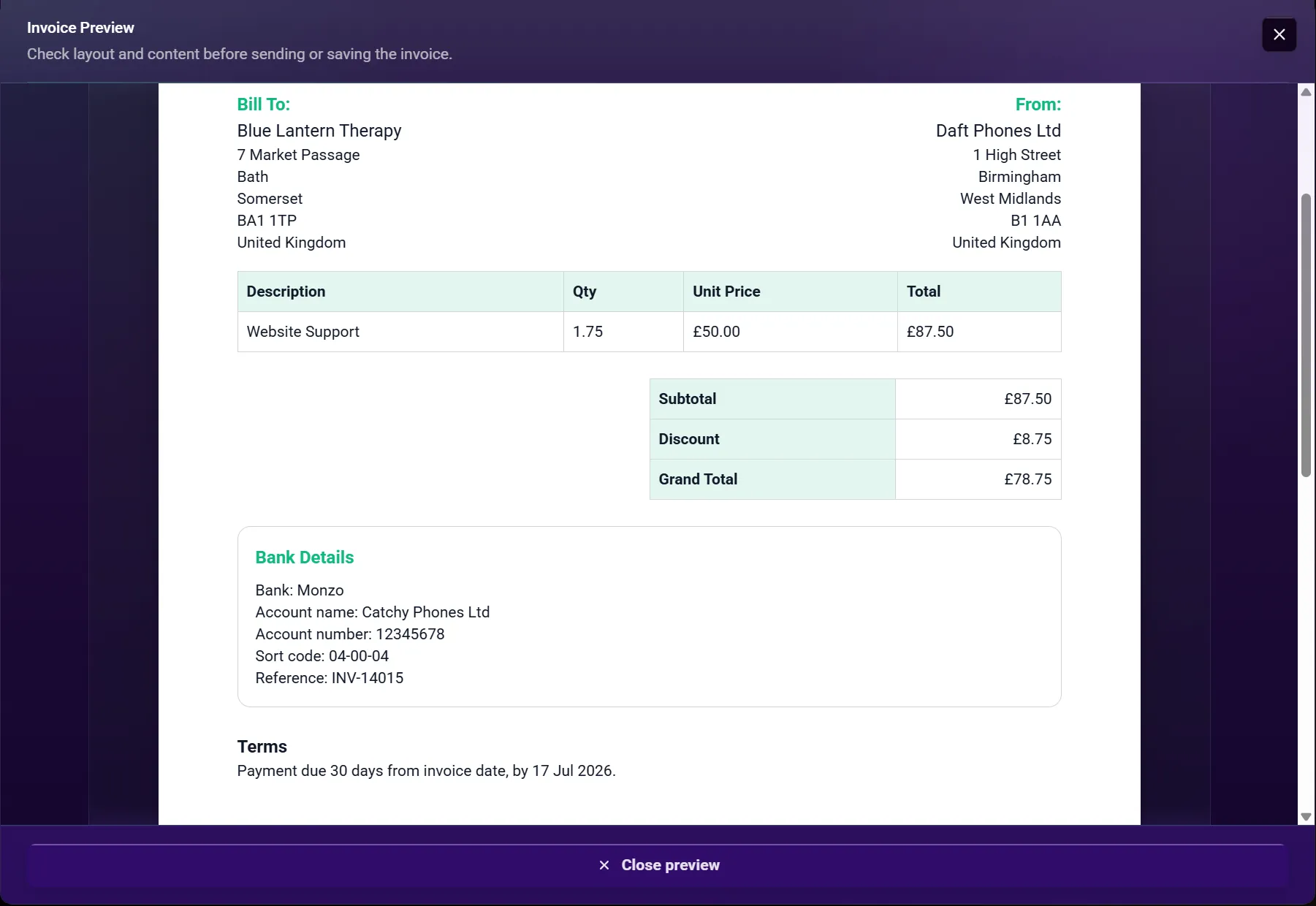The height and width of the screenshot is (906, 1316).
Task: Click the Somerset address line
Action: click(270, 199)
